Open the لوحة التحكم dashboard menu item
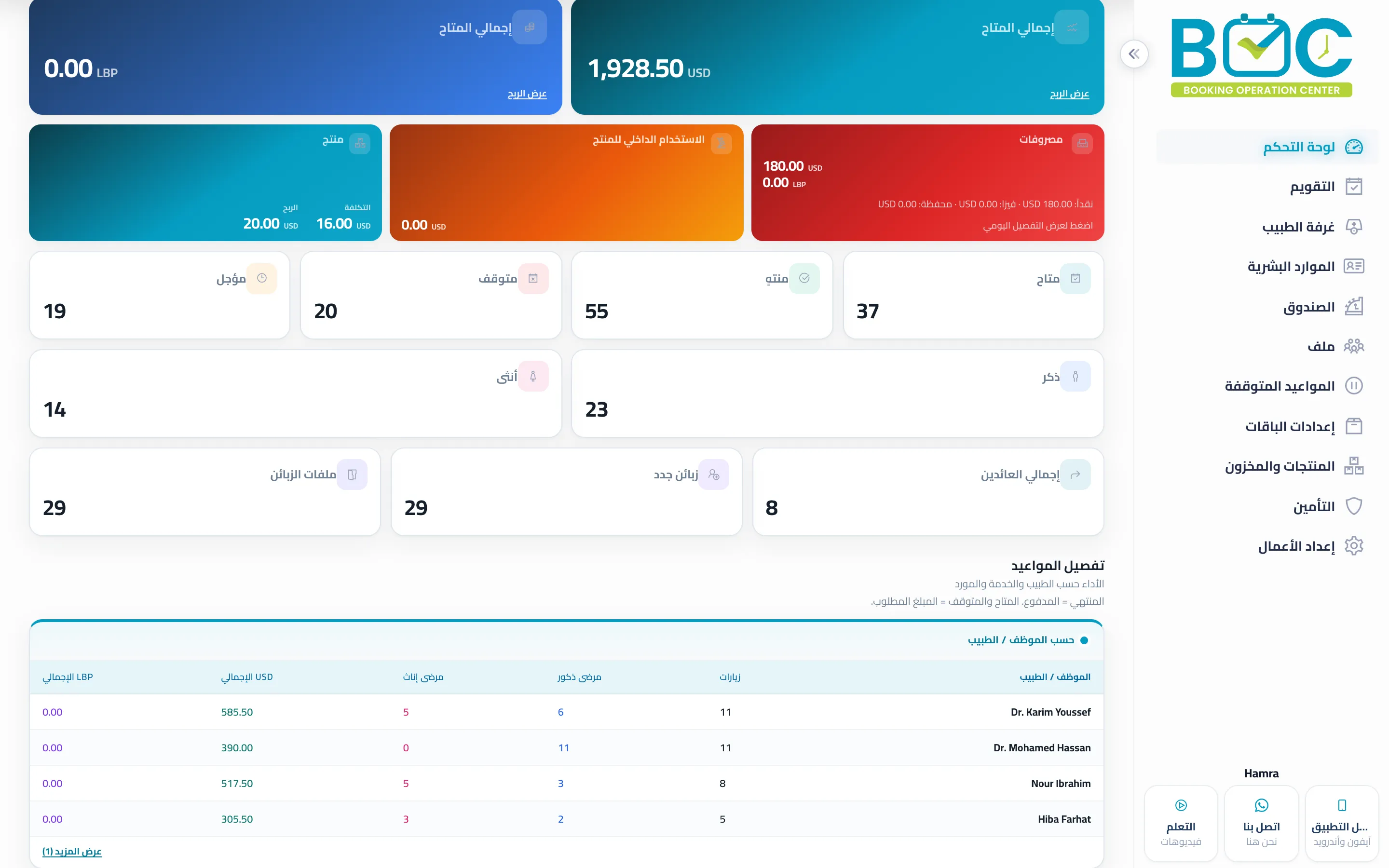 pyautogui.click(x=1267, y=147)
